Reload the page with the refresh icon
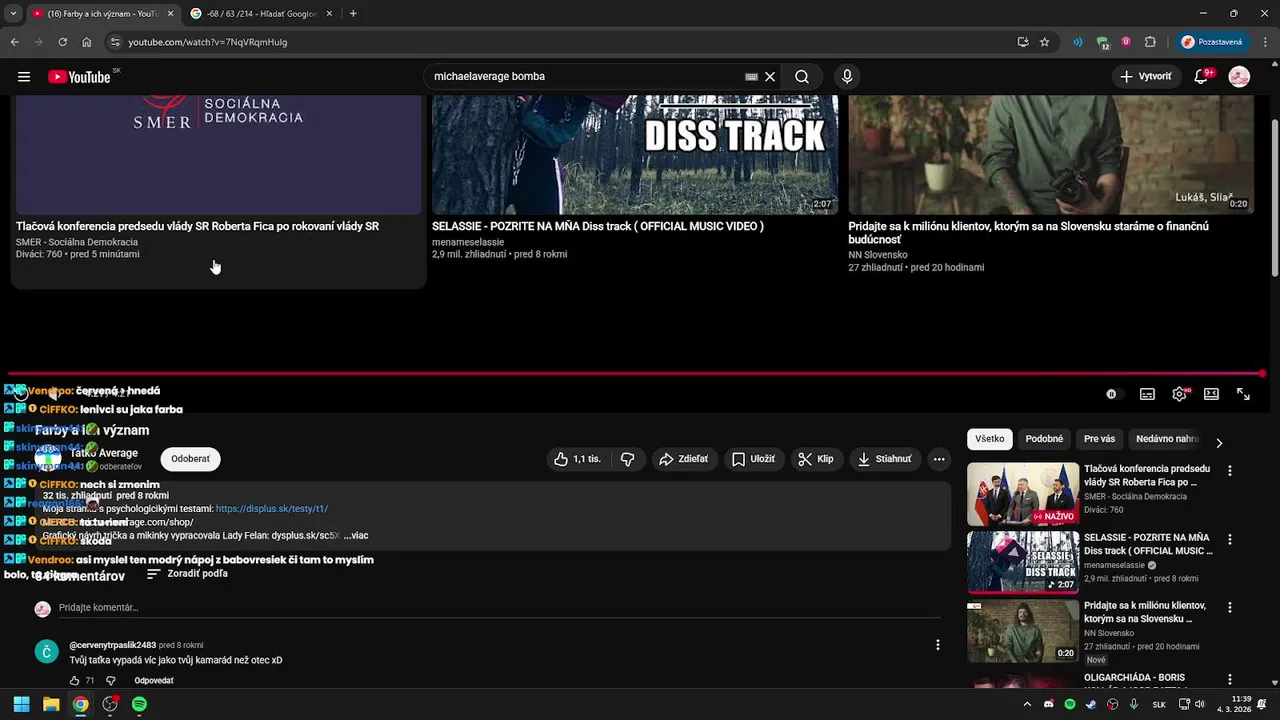 [63, 42]
